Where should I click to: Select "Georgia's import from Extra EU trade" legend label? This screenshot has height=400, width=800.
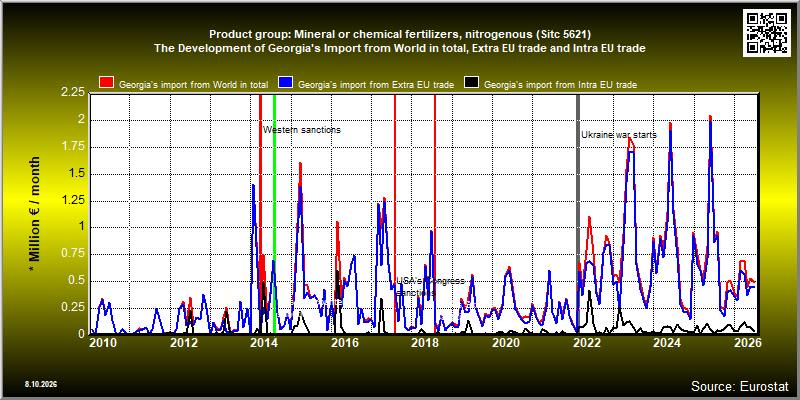coord(376,85)
